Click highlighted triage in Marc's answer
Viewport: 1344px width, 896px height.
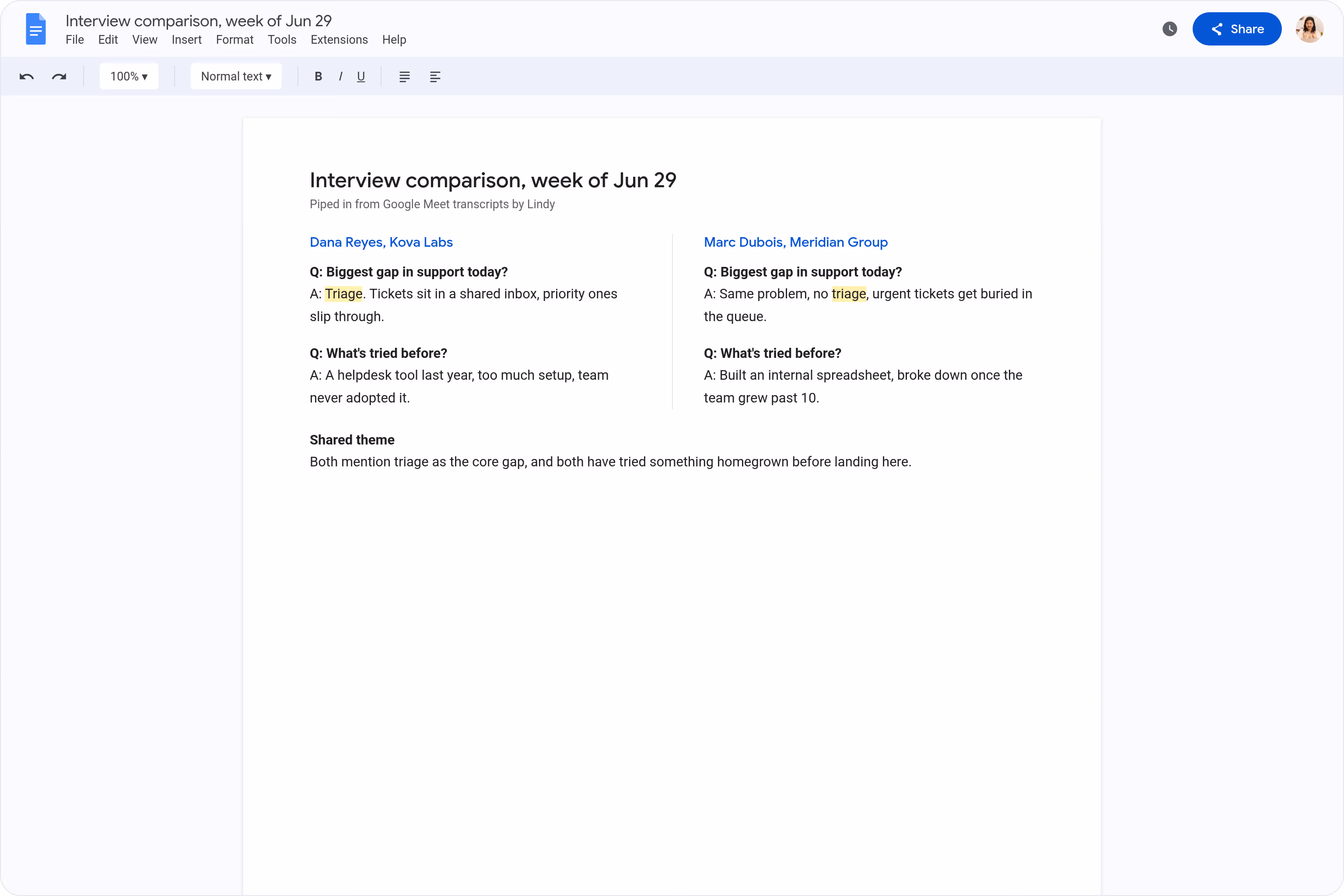pos(849,294)
